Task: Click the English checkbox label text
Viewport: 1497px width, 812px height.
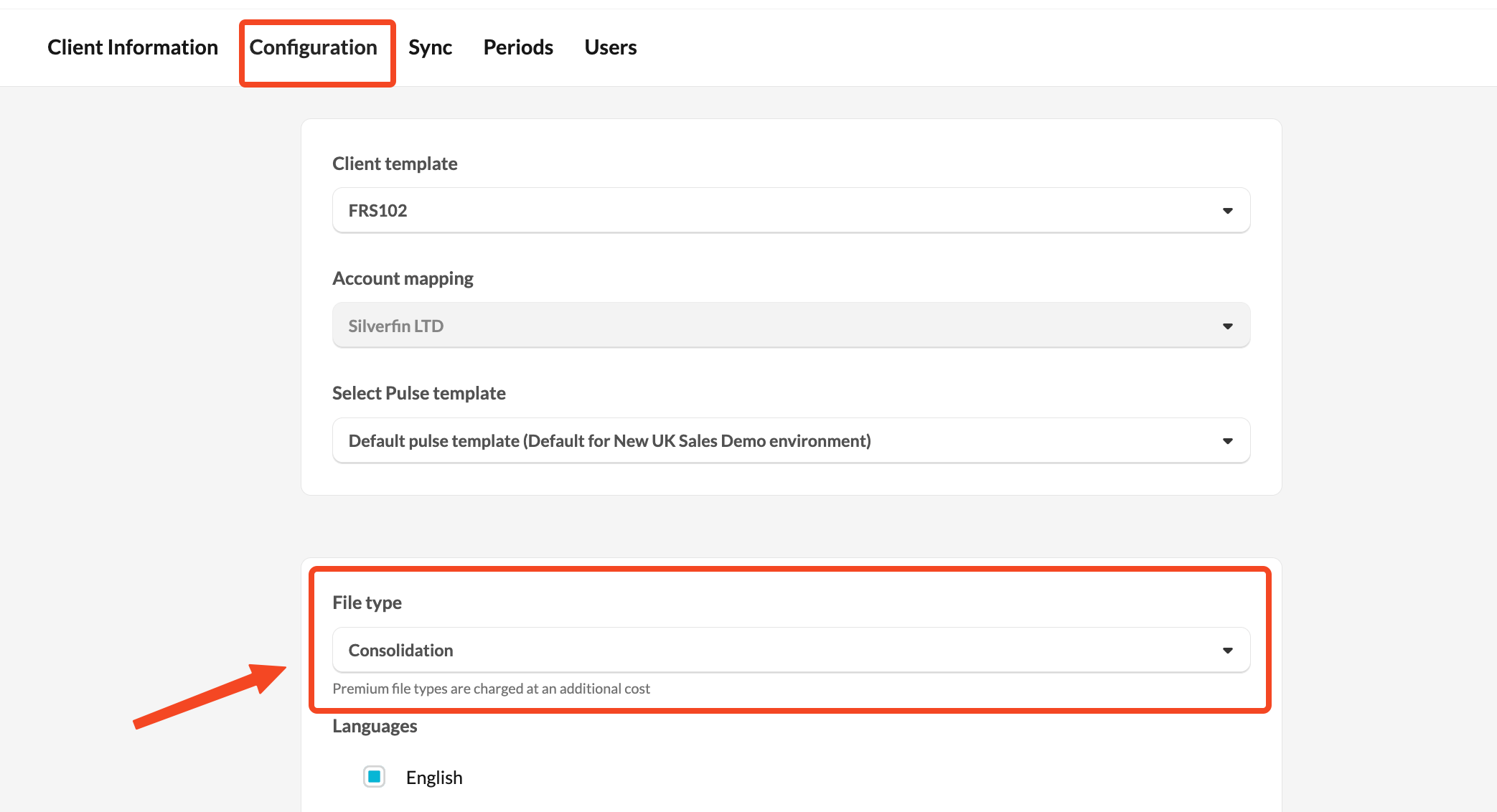Action: pyautogui.click(x=434, y=778)
